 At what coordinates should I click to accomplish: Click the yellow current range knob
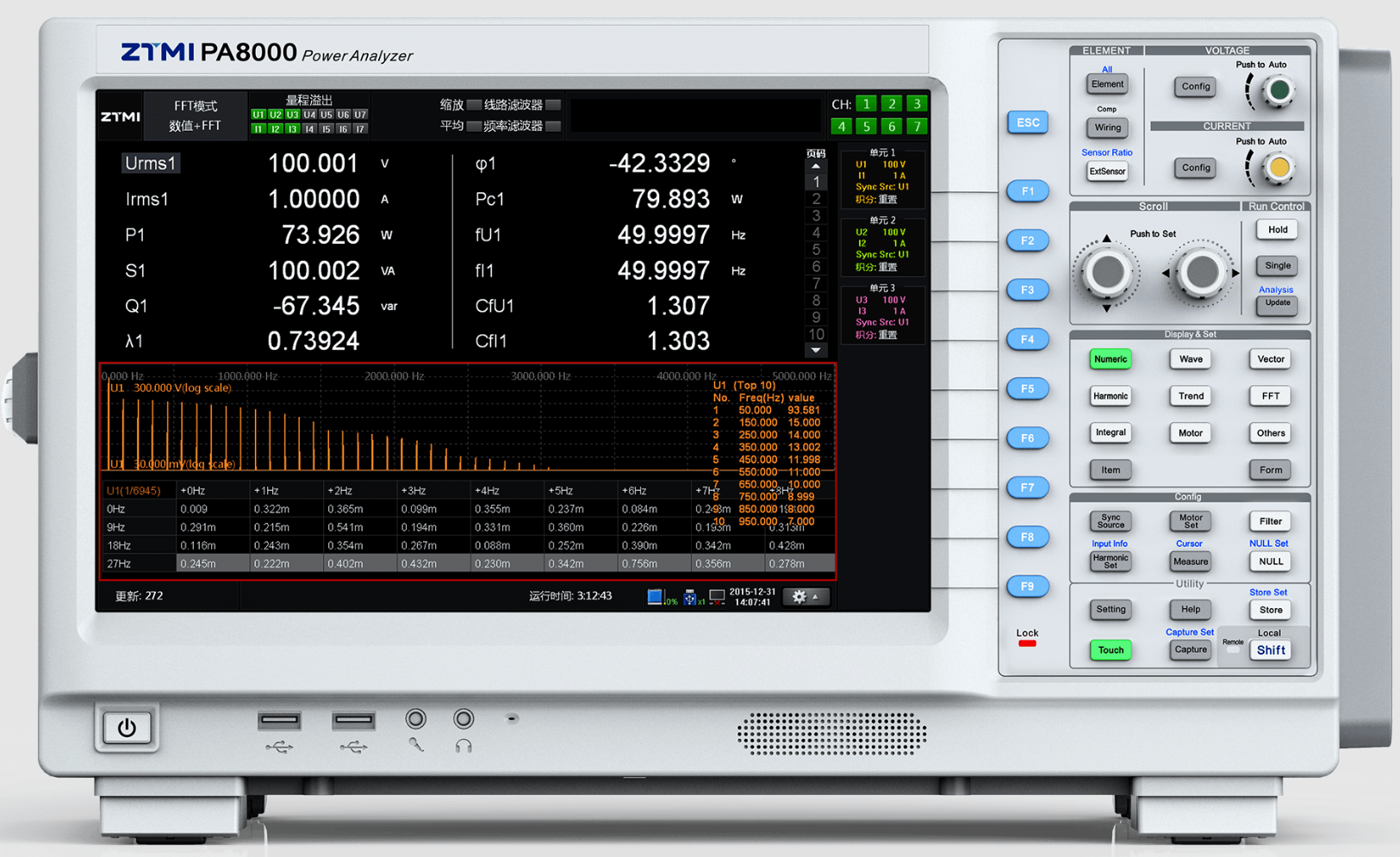[x=1279, y=168]
